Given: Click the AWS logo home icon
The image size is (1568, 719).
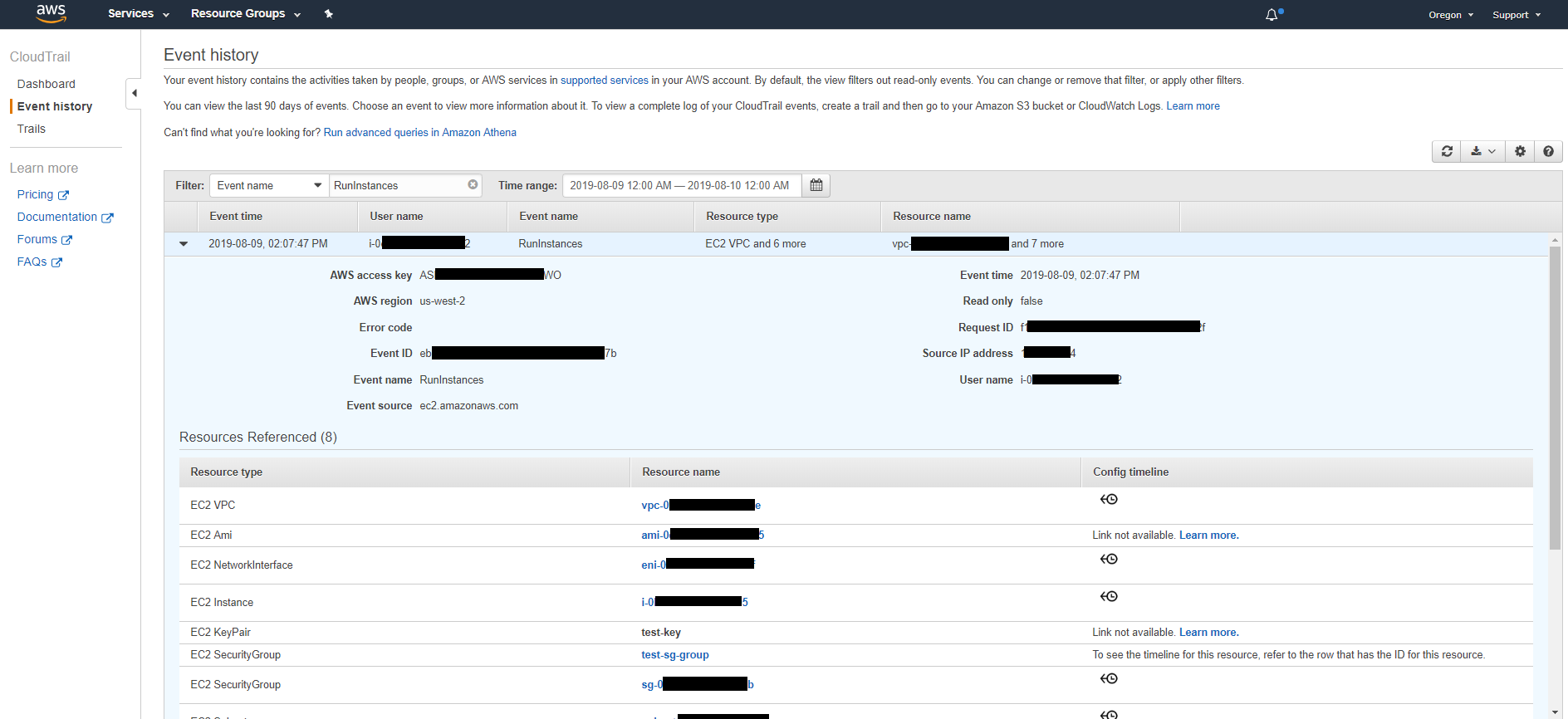Looking at the screenshot, I should [x=51, y=13].
